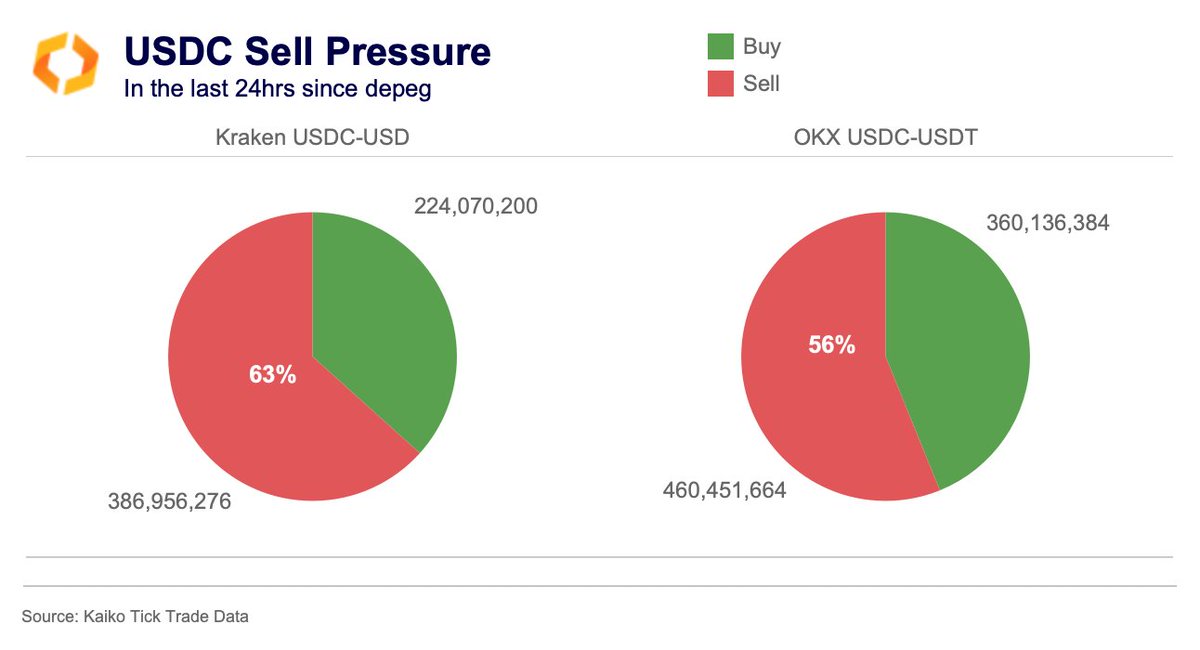Click the 224,070,200 Kraken buy value
Screen dimensions: 1200x650
coord(476,207)
